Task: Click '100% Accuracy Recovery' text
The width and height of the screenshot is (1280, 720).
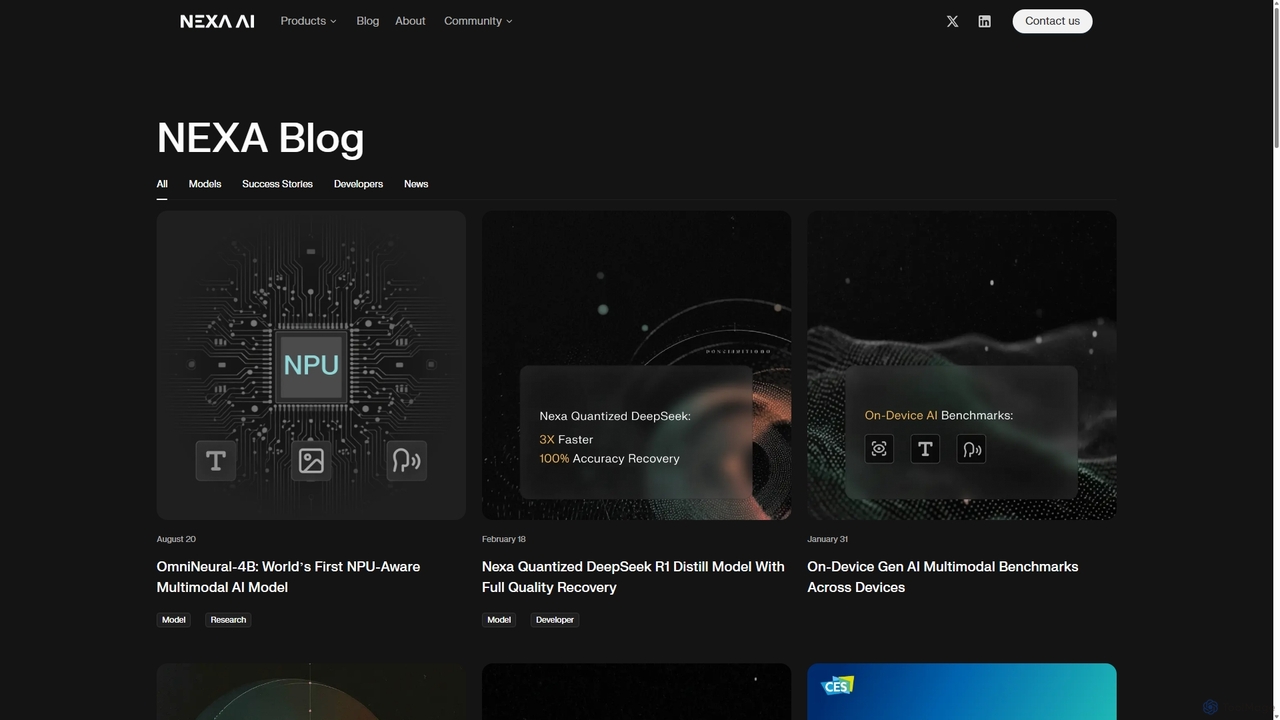Action: pos(609,459)
